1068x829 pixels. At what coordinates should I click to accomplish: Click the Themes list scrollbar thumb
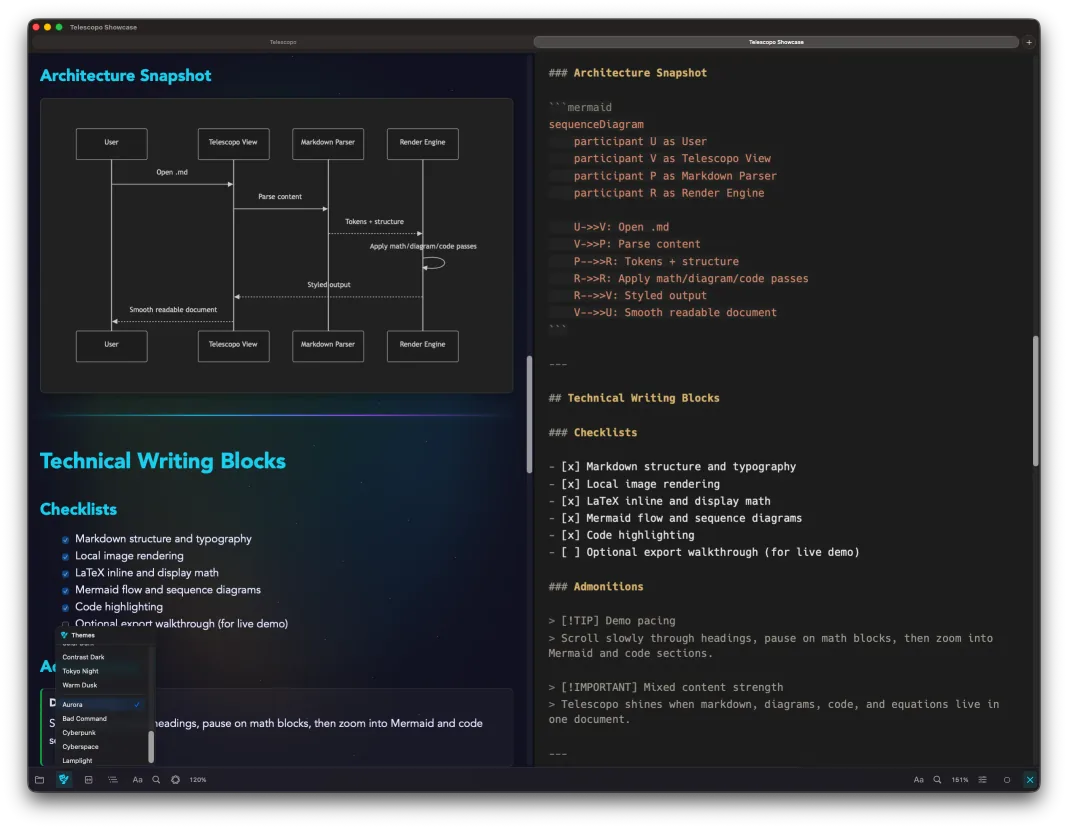[x=151, y=747]
